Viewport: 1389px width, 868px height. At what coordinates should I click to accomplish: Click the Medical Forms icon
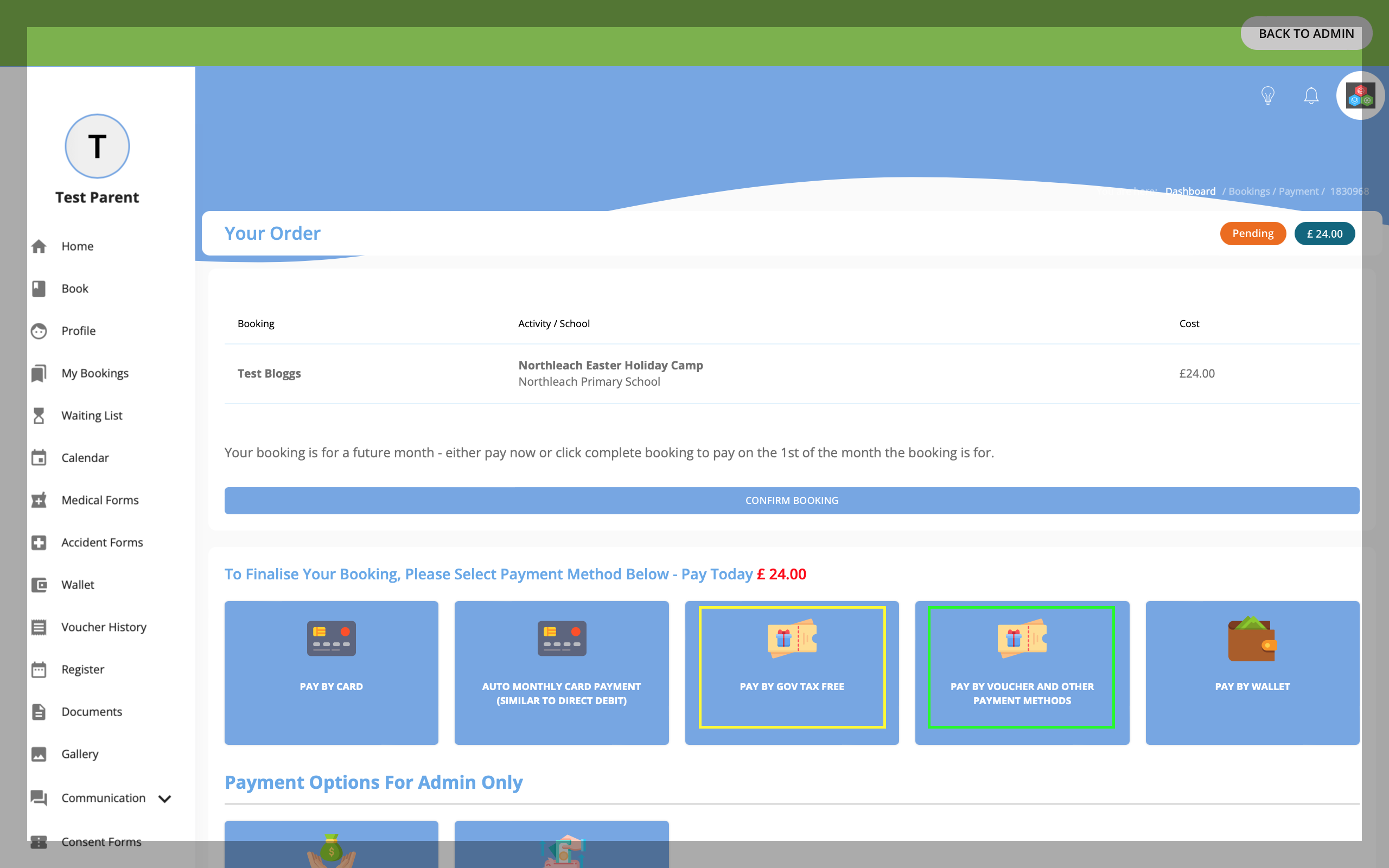(x=39, y=500)
